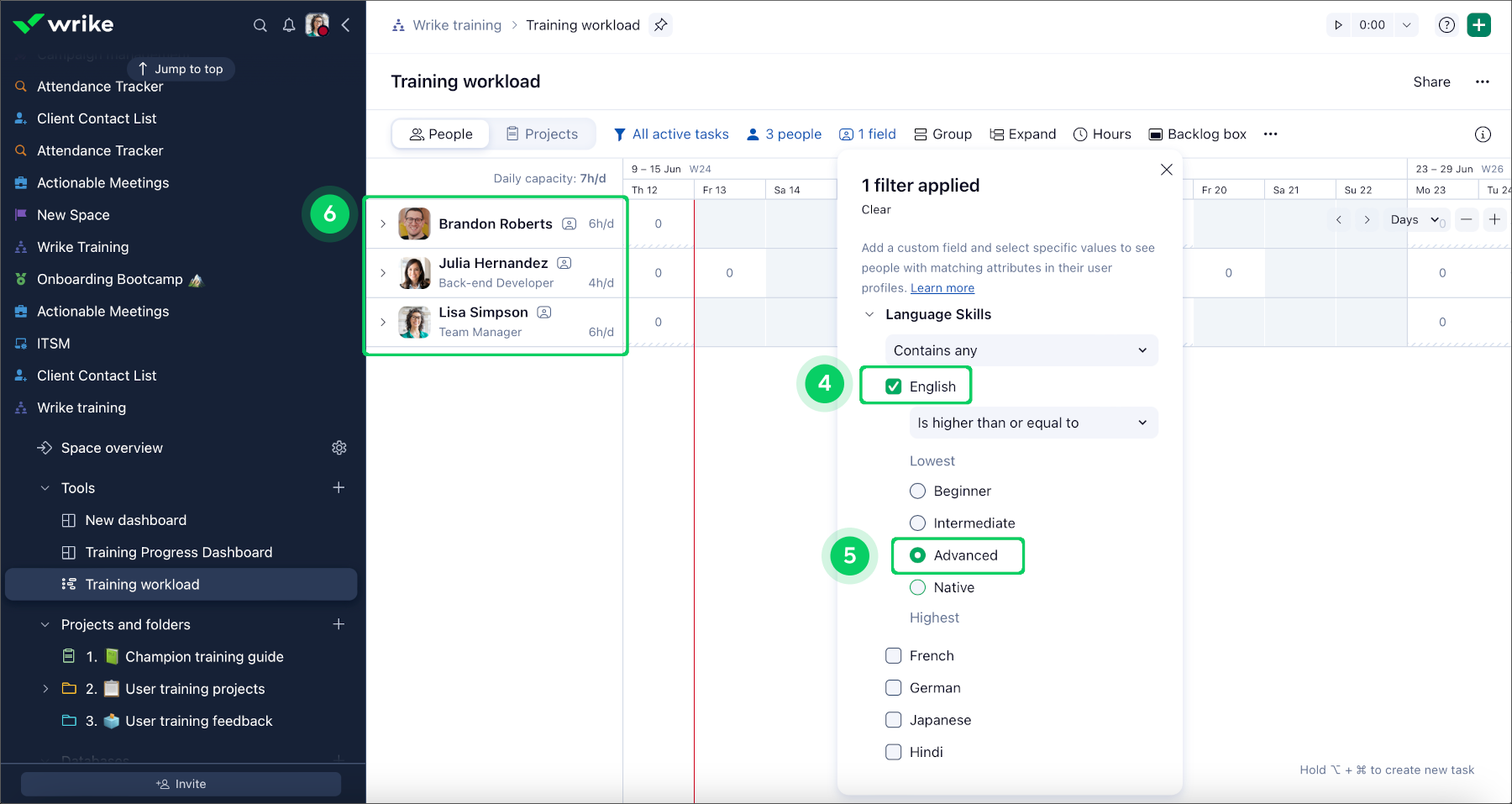The height and width of the screenshot is (804, 1512).
Task: Open the notifications bell
Action: (x=289, y=25)
